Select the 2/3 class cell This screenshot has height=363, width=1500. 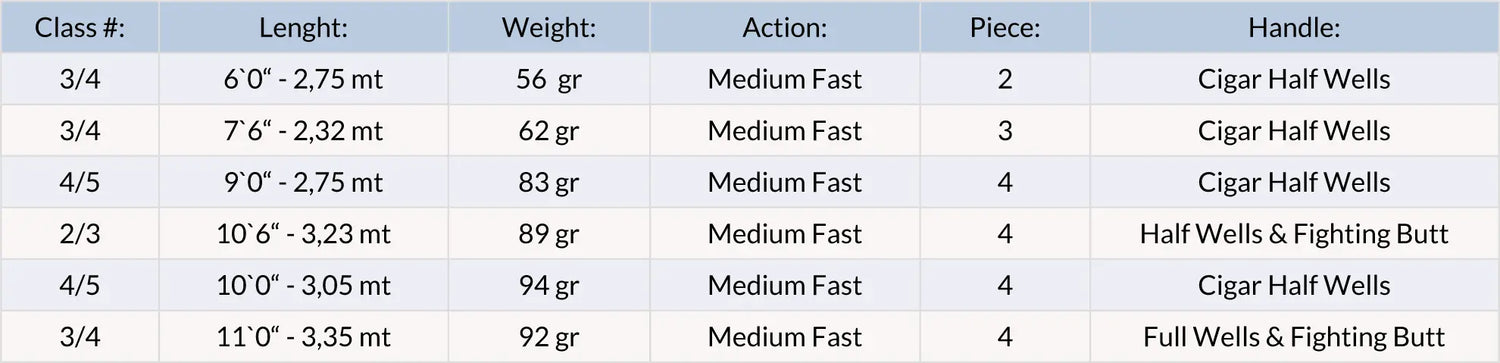(x=80, y=234)
